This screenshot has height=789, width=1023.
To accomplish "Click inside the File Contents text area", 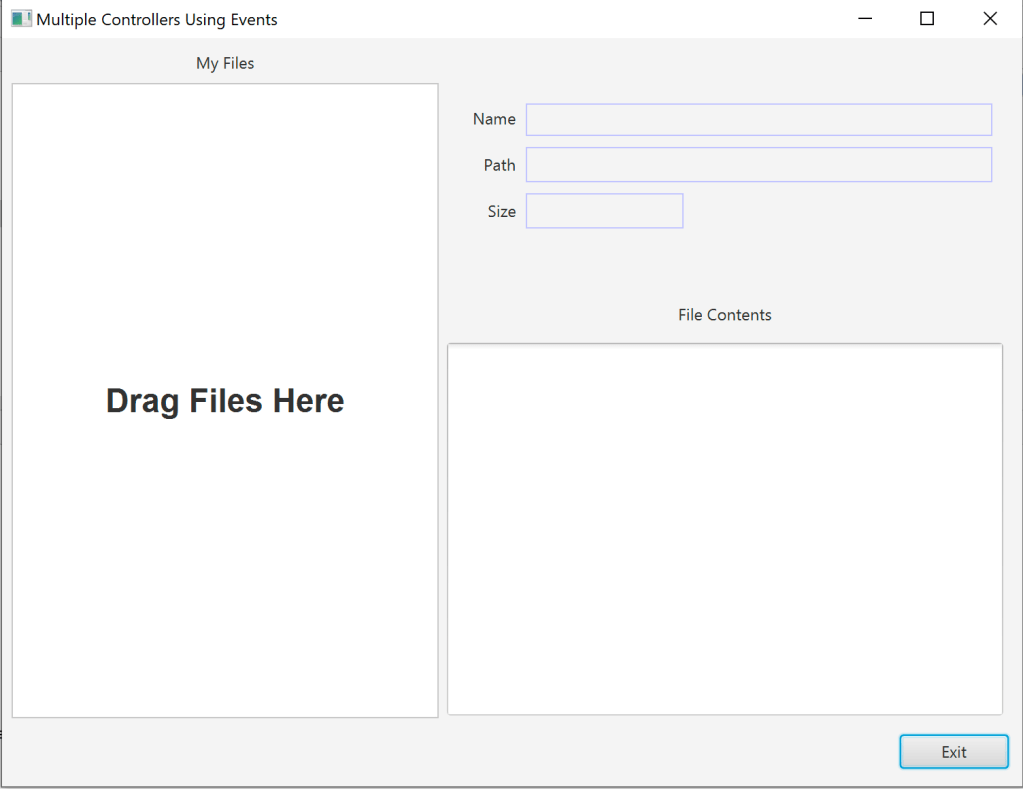I will point(724,529).
